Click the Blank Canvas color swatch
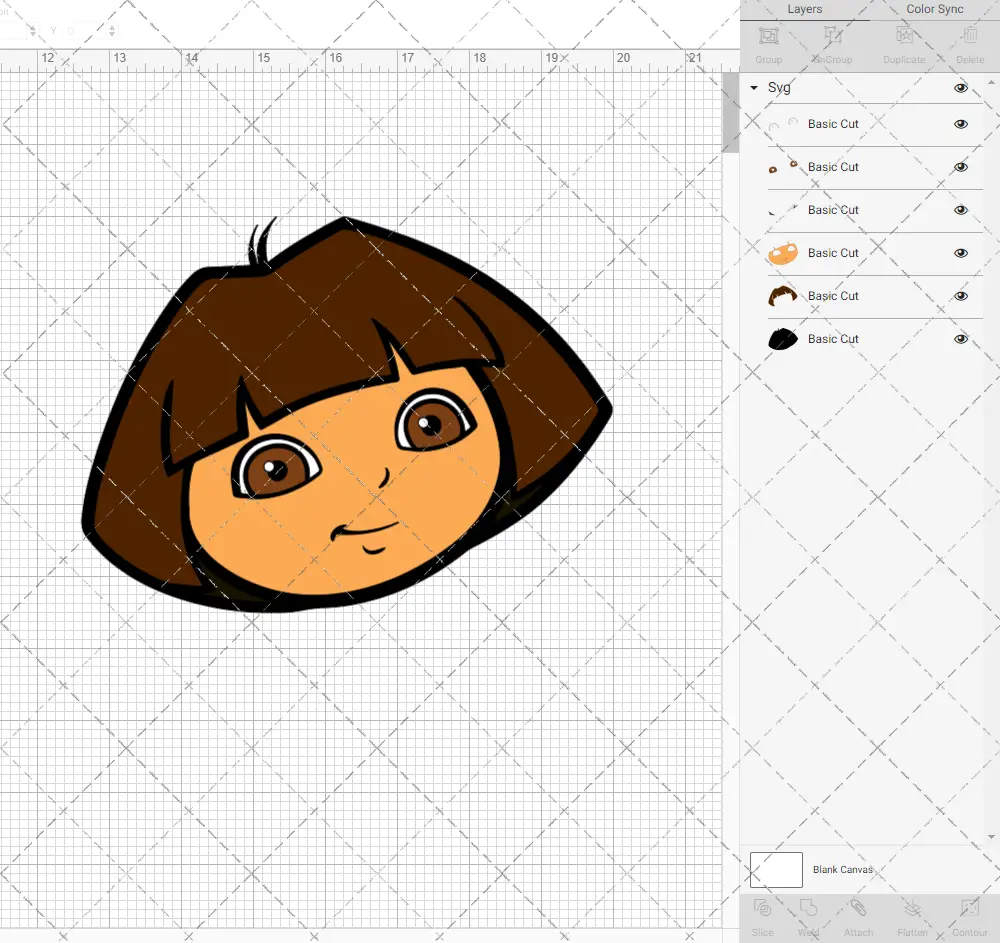Image resolution: width=1000 pixels, height=943 pixels. [x=776, y=870]
